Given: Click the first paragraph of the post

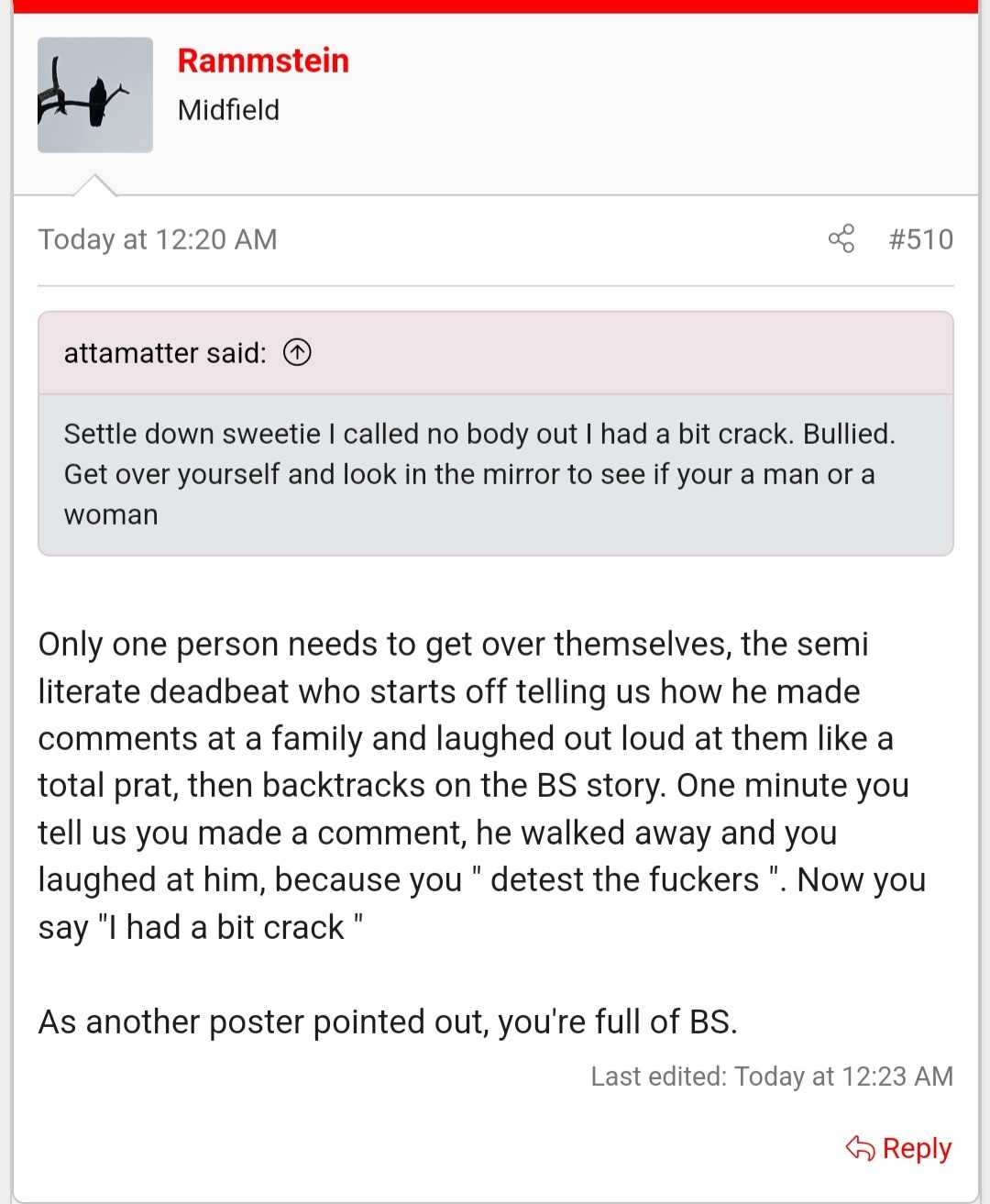Looking at the screenshot, I should coord(482,785).
